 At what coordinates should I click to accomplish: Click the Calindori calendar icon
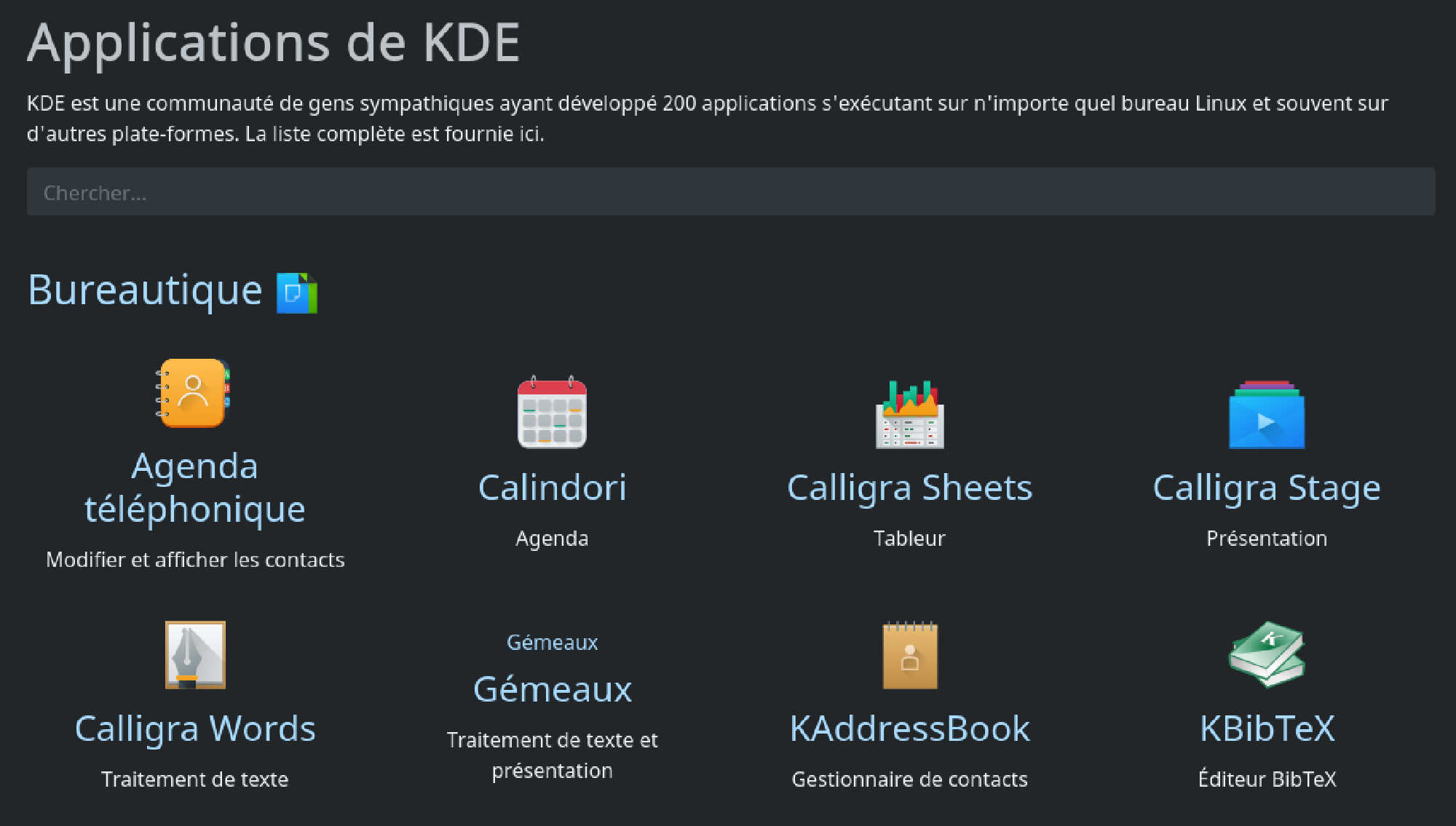tap(552, 415)
